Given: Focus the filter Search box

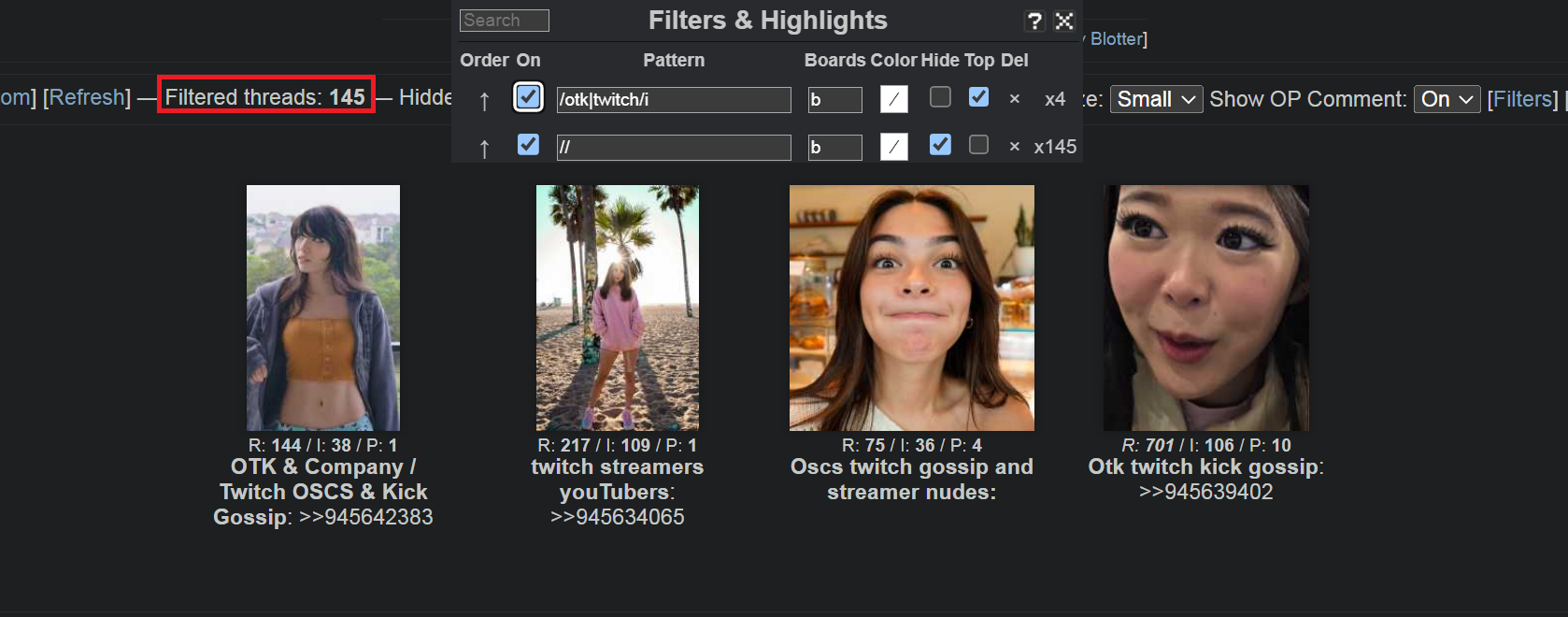Looking at the screenshot, I should coord(505,20).
